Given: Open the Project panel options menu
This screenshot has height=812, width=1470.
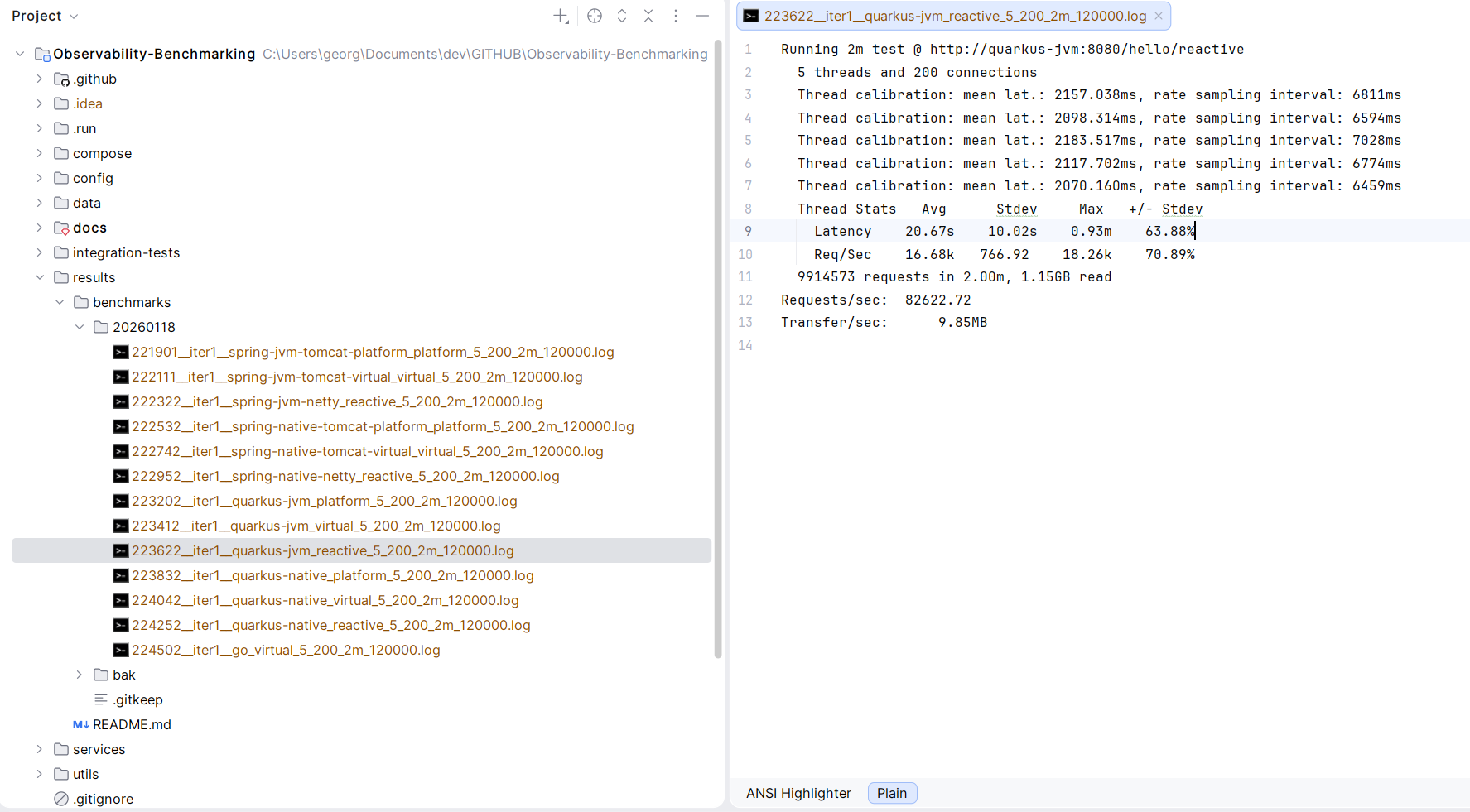Looking at the screenshot, I should (676, 15).
